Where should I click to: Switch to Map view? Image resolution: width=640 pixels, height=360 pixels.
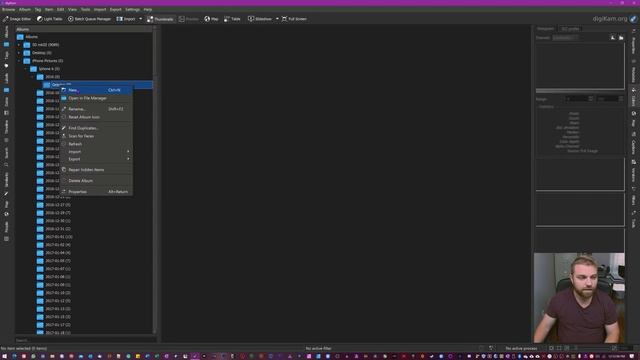[x=211, y=19]
